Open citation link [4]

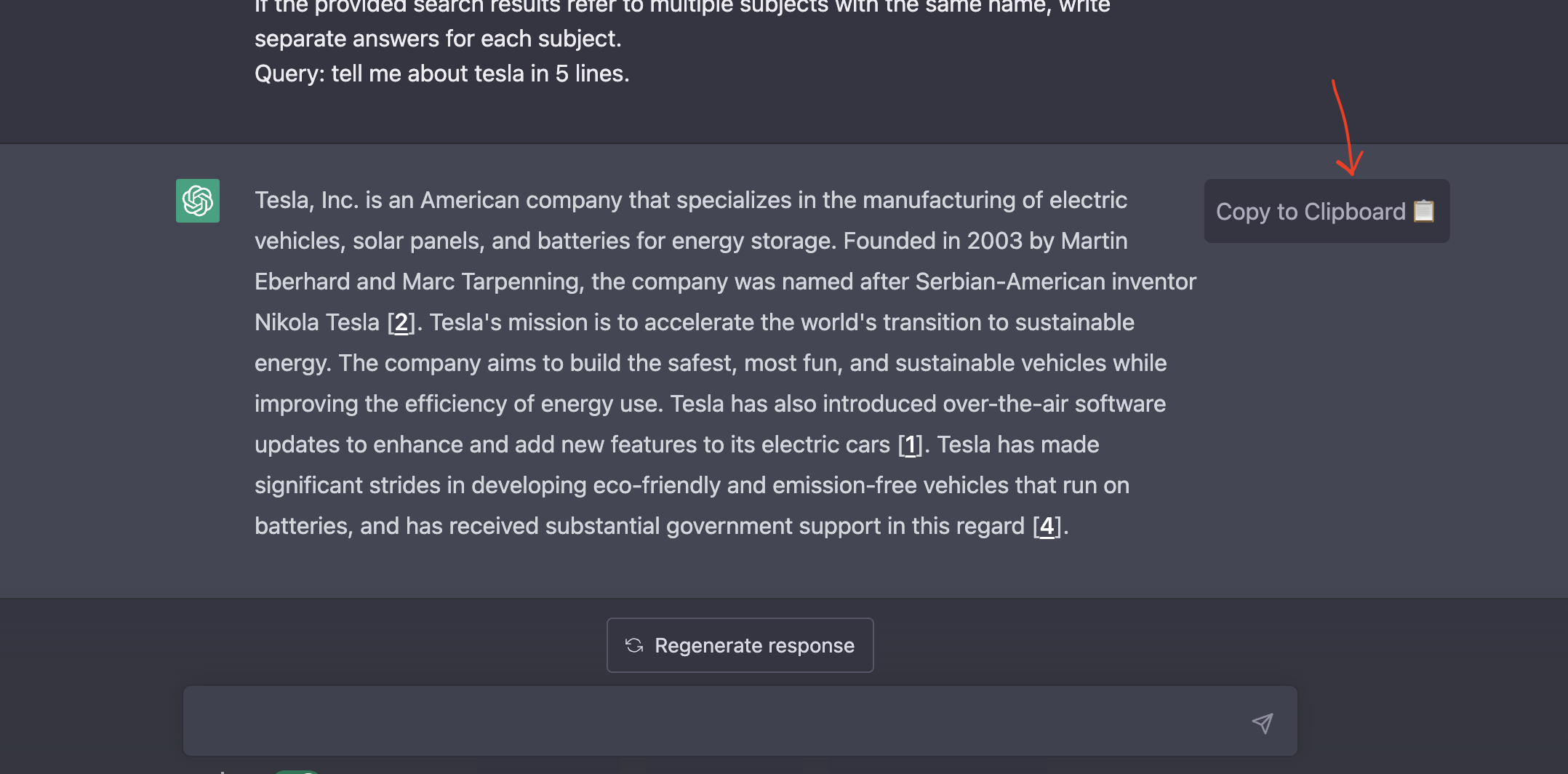(x=1047, y=526)
